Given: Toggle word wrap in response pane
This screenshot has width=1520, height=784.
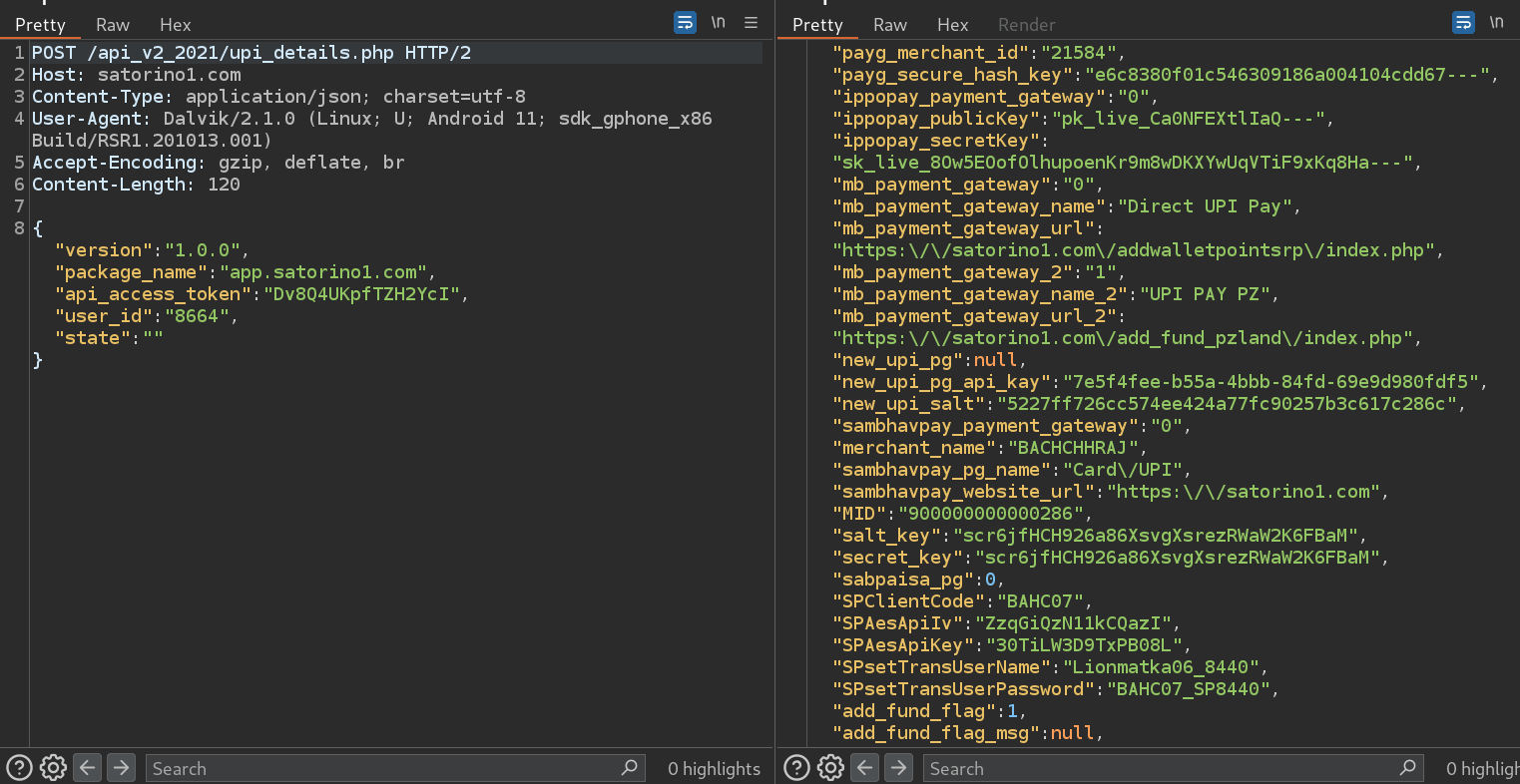Looking at the screenshot, I should (x=1463, y=23).
